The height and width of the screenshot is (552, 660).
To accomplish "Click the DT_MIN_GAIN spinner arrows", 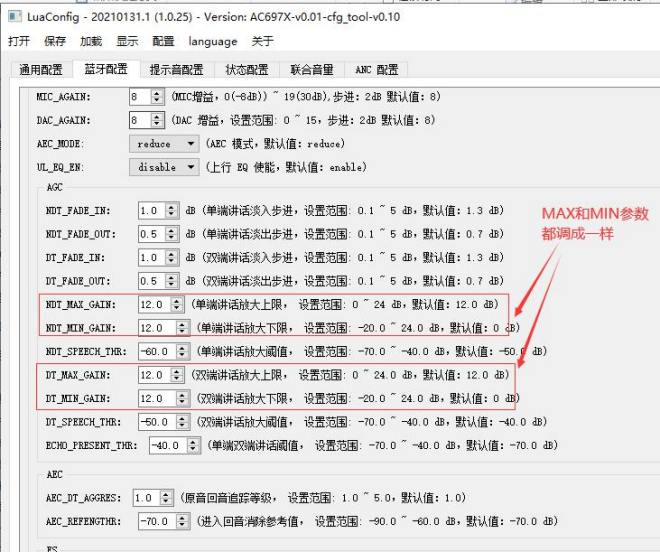I will 182,399.
